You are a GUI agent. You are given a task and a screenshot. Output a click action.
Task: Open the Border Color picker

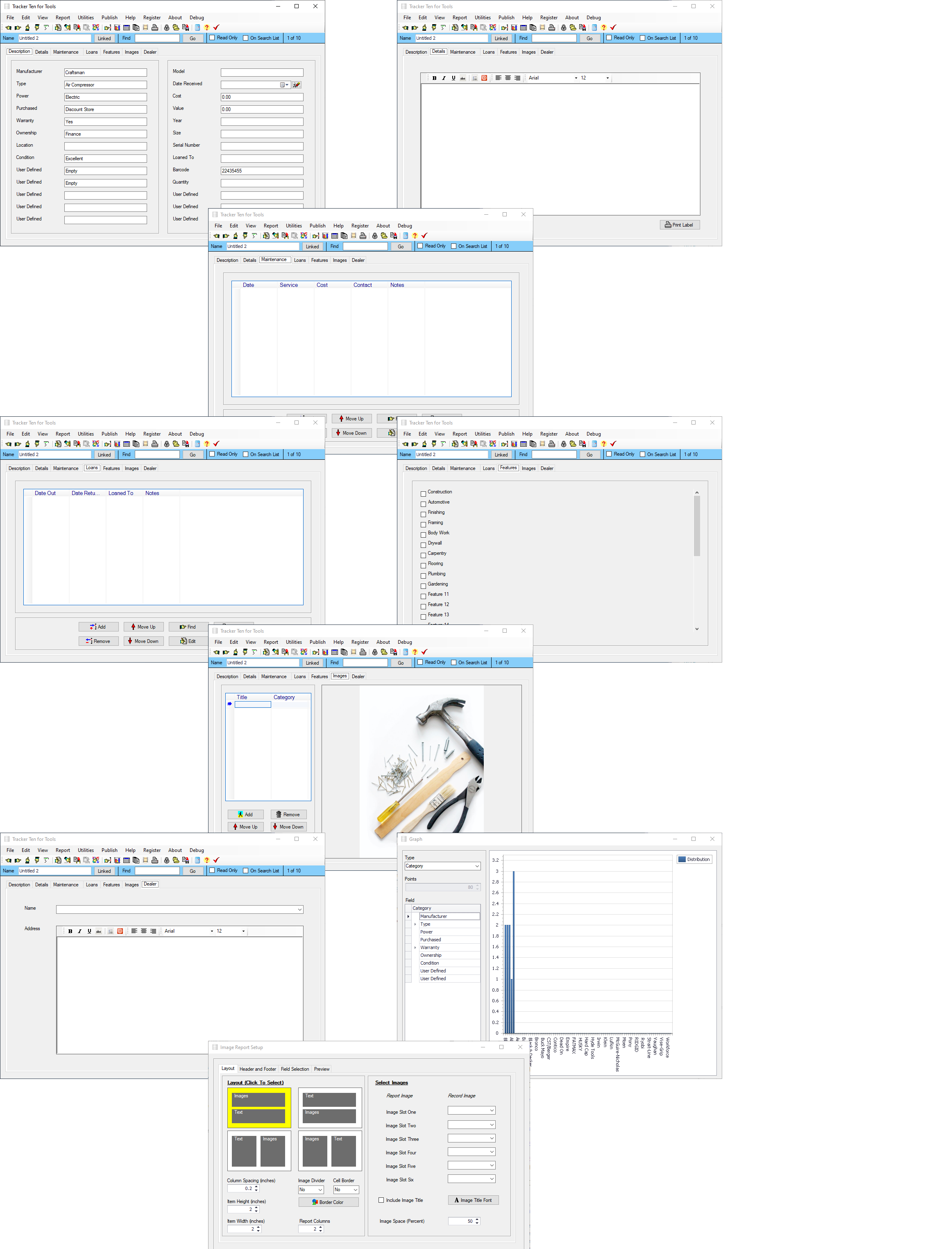[328, 1202]
